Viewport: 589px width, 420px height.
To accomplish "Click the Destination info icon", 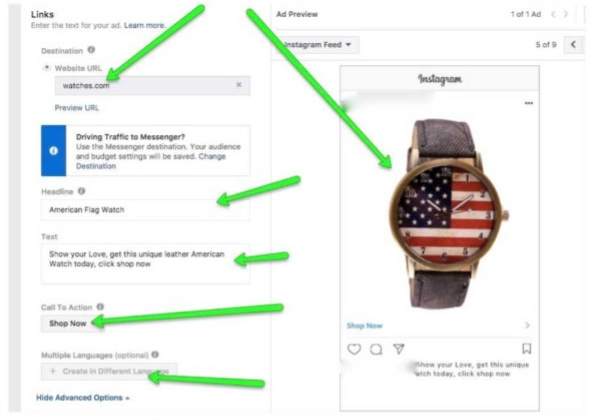I will 91,50.
